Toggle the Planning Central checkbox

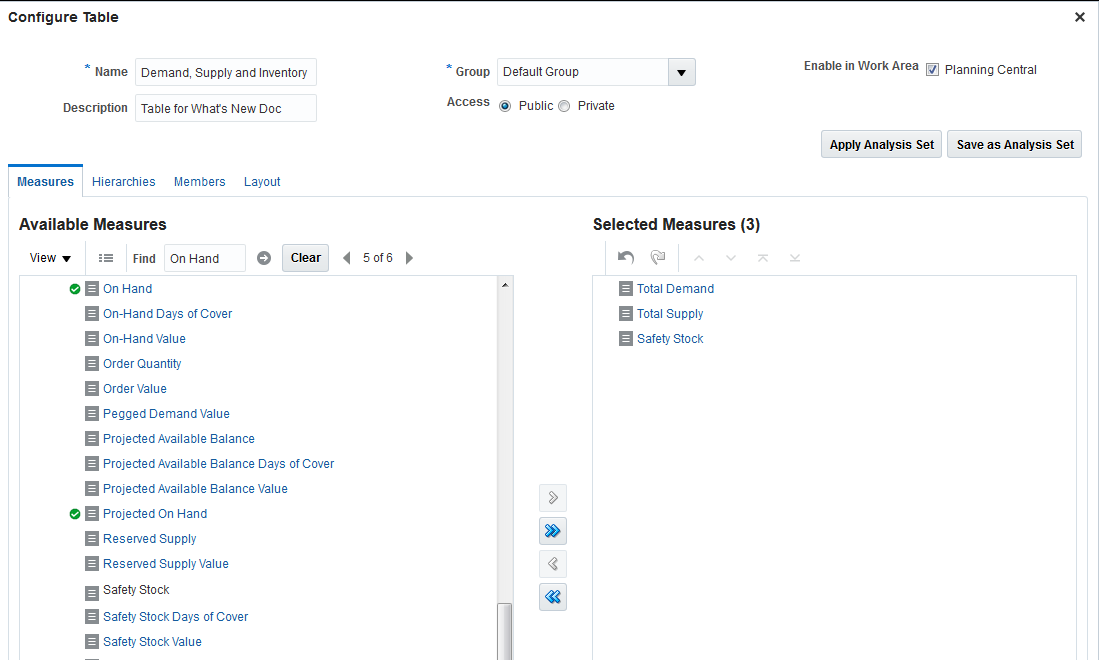pos(932,70)
